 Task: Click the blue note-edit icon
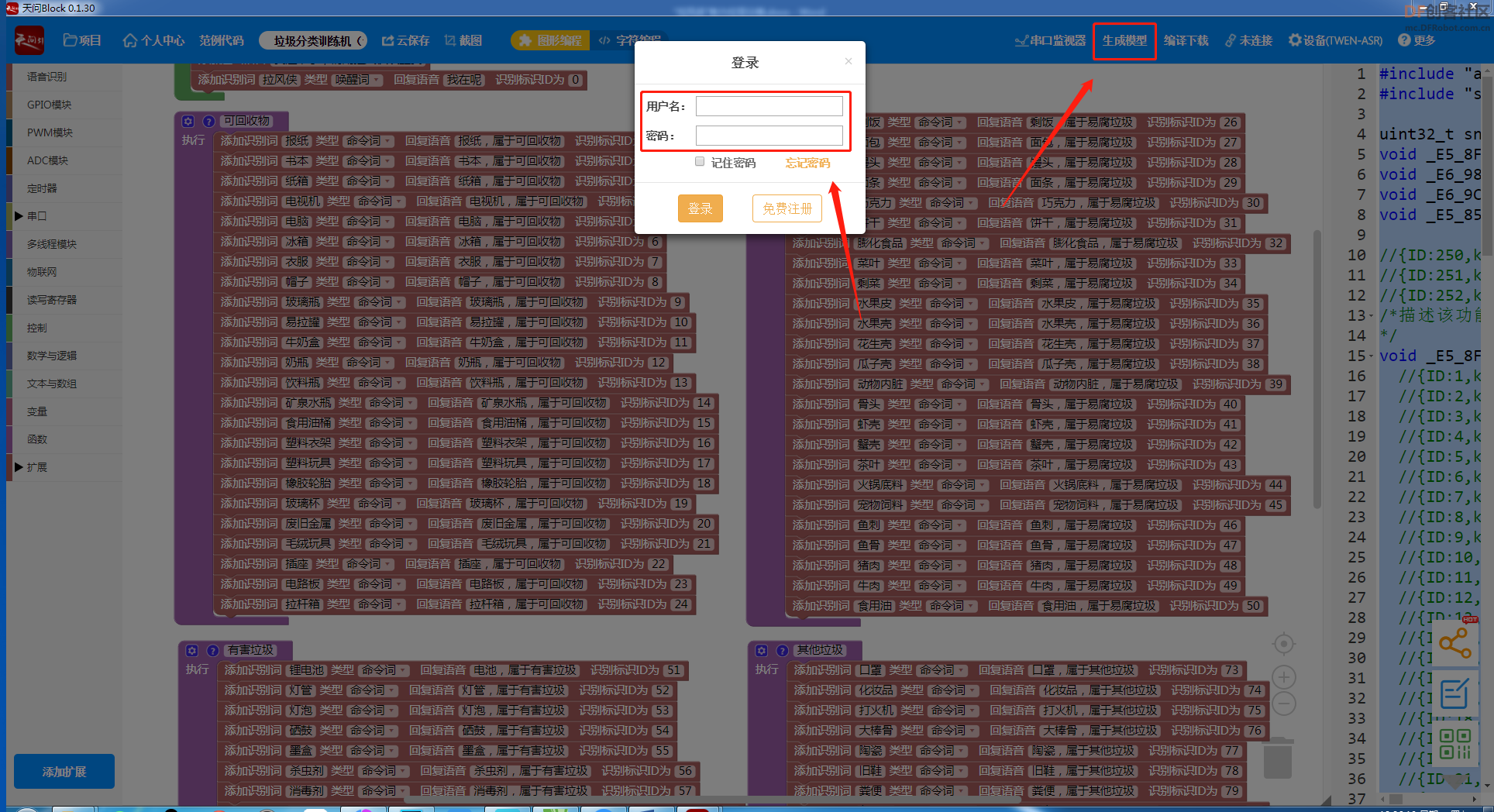[1454, 693]
